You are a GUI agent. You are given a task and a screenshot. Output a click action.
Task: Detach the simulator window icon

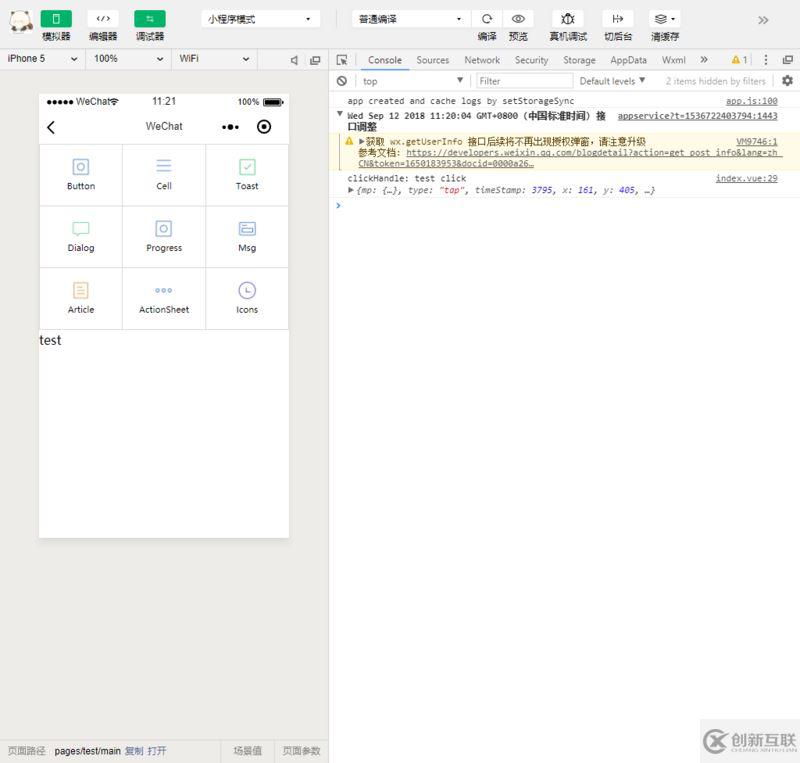(x=315, y=60)
